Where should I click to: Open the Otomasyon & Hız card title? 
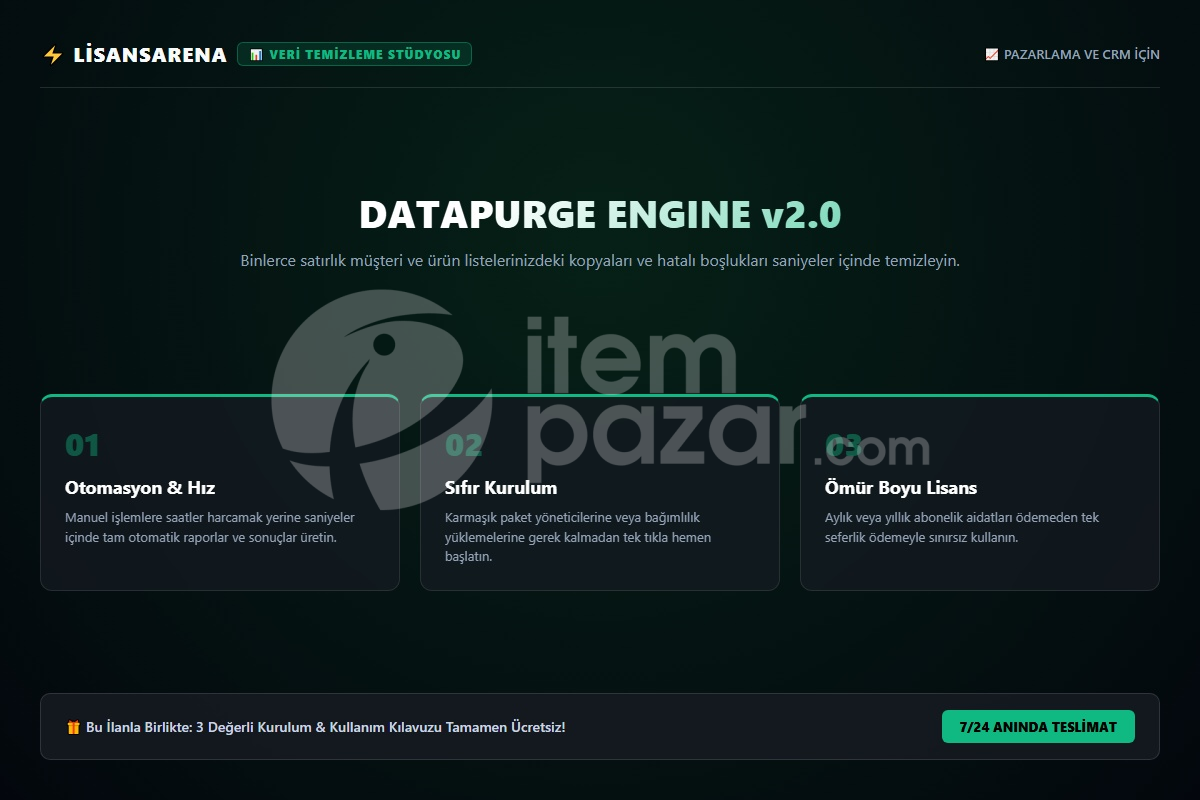pyautogui.click(x=140, y=488)
